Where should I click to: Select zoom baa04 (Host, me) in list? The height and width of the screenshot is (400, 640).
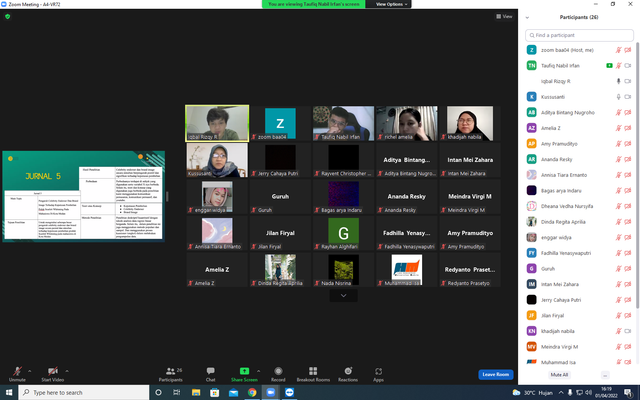[579, 50]
